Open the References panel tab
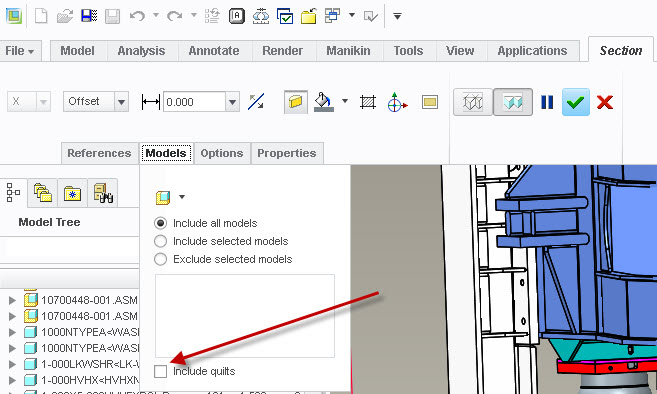Image resolution: width=657 pixels, height=394 pixels. pos(99,153)
